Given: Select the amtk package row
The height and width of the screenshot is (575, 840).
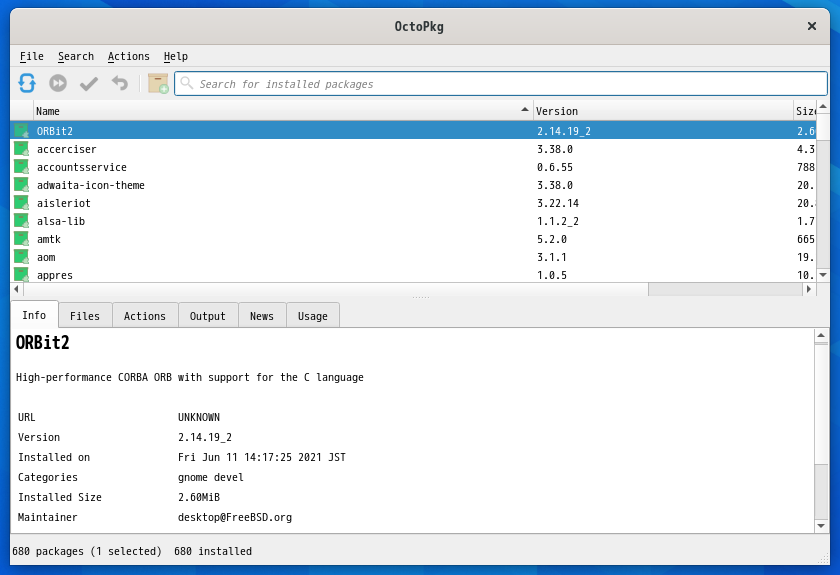Looking at the screenshot, I should pos(413,238).
